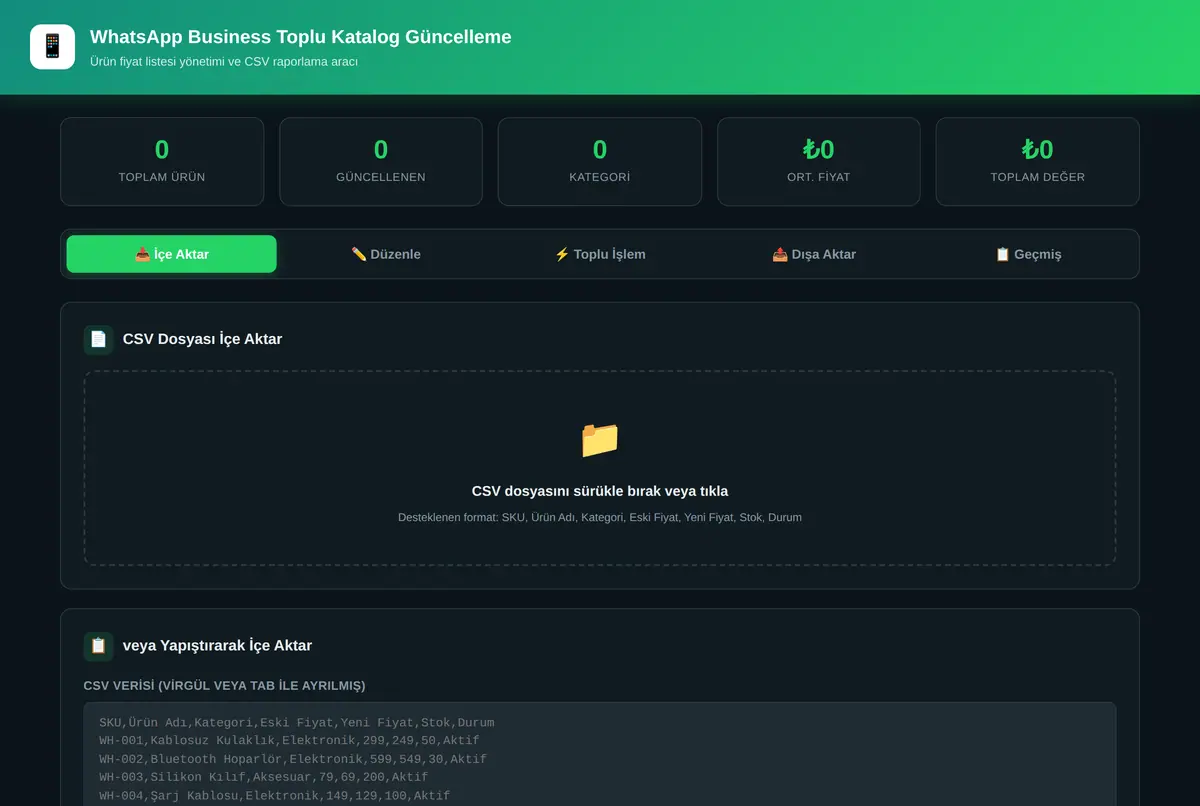Open the Toplu İşlem tab
This screenshot has width=1200, height=806.
pyautogui.click(x=600, y=254)
